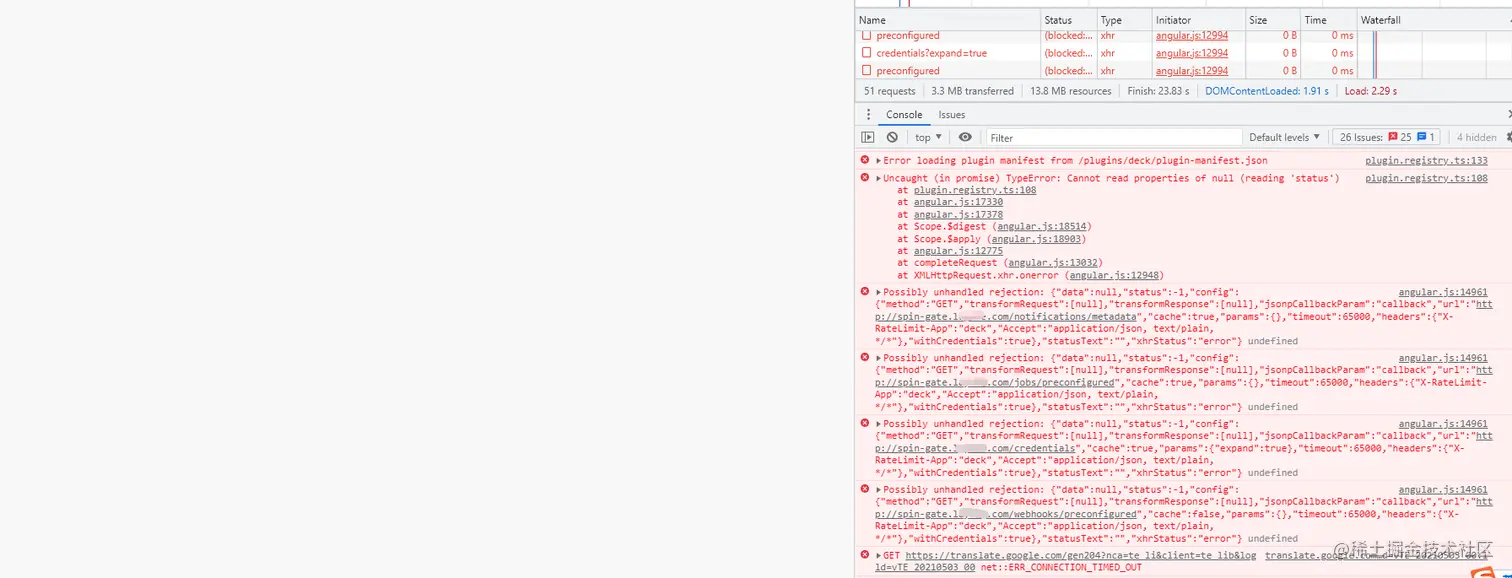1512x578 pixels.
Task: Click the 13.8 MB resources summary
Action: pyautogui.click(x=1071, y=91)
